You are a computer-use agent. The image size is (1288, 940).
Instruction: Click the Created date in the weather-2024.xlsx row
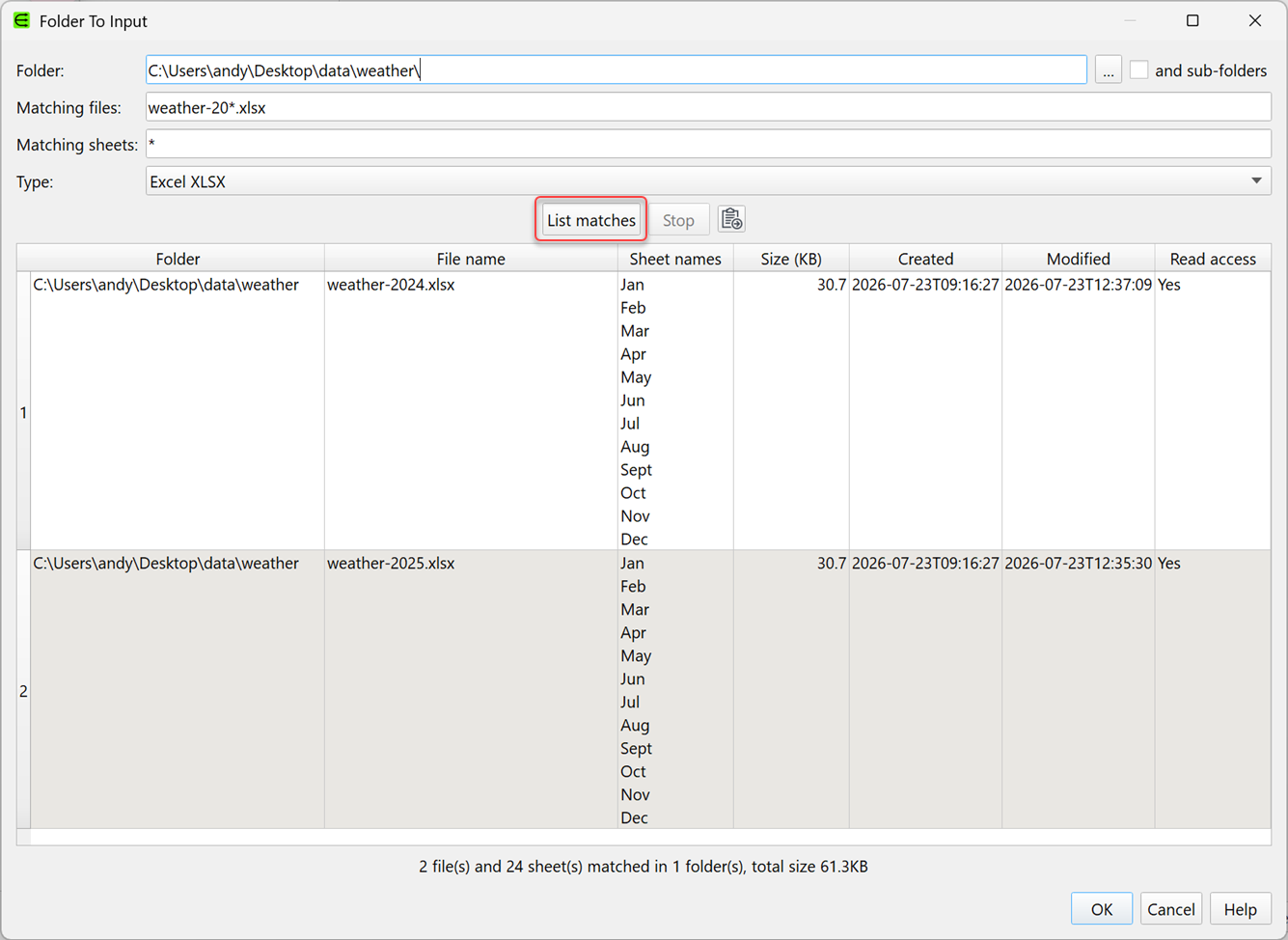[925, 285]
